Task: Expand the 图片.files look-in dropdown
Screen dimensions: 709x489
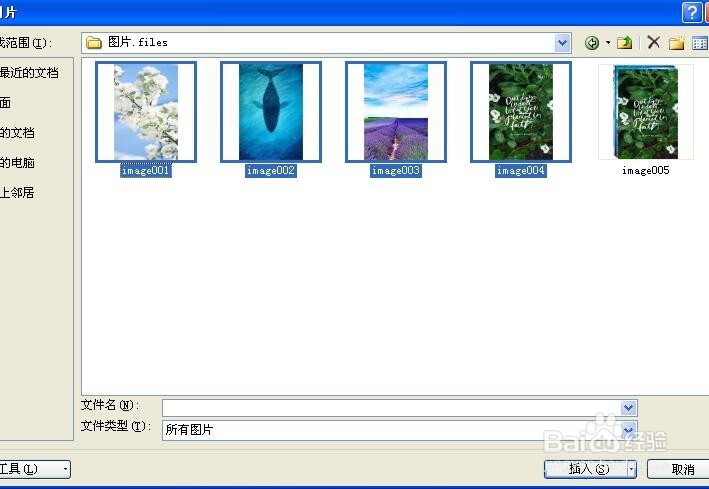Action: click(562, 43)
